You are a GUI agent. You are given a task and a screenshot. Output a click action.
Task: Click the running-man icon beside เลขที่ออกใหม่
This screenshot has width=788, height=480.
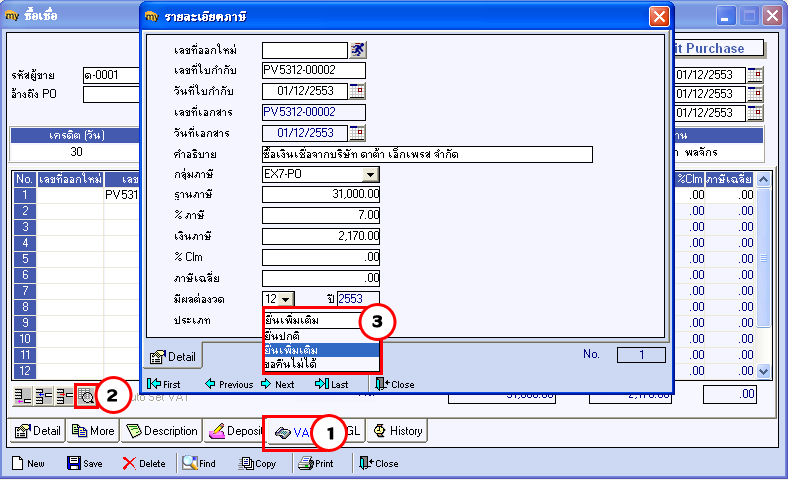(x=358, y=50)
